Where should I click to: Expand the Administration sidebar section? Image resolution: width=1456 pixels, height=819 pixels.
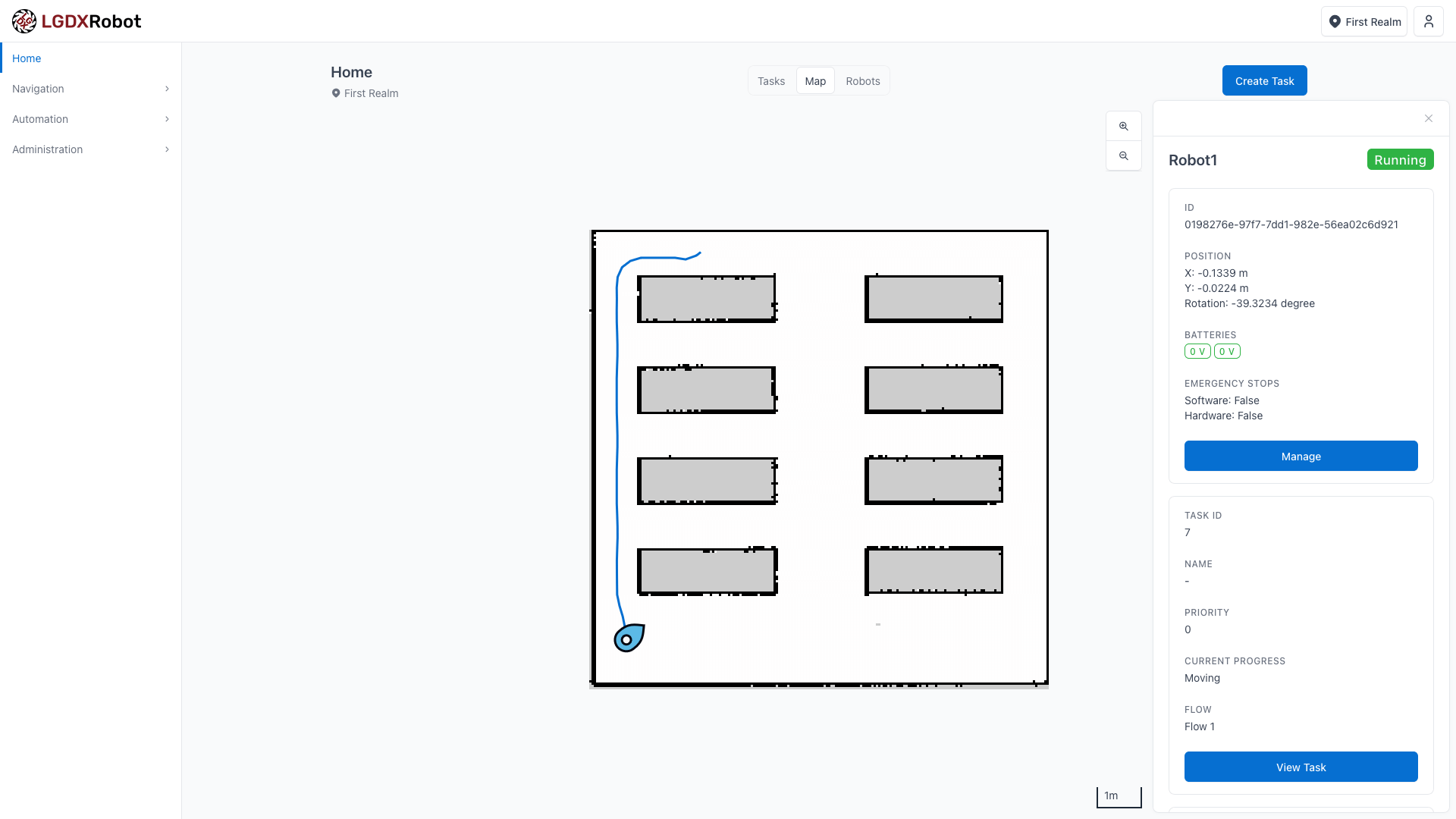90,149
